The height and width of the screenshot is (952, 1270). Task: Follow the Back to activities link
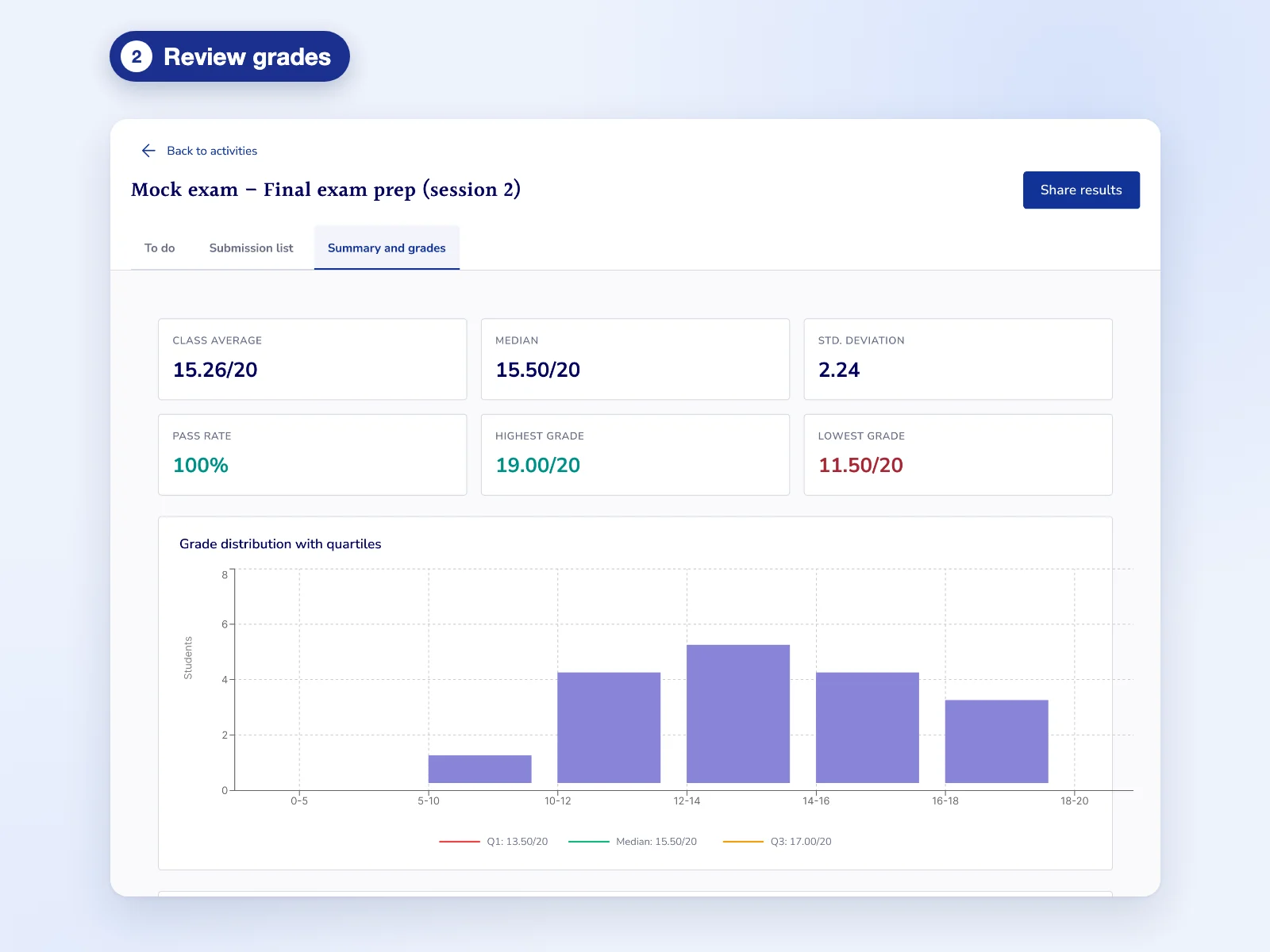(x=212, y=151)
